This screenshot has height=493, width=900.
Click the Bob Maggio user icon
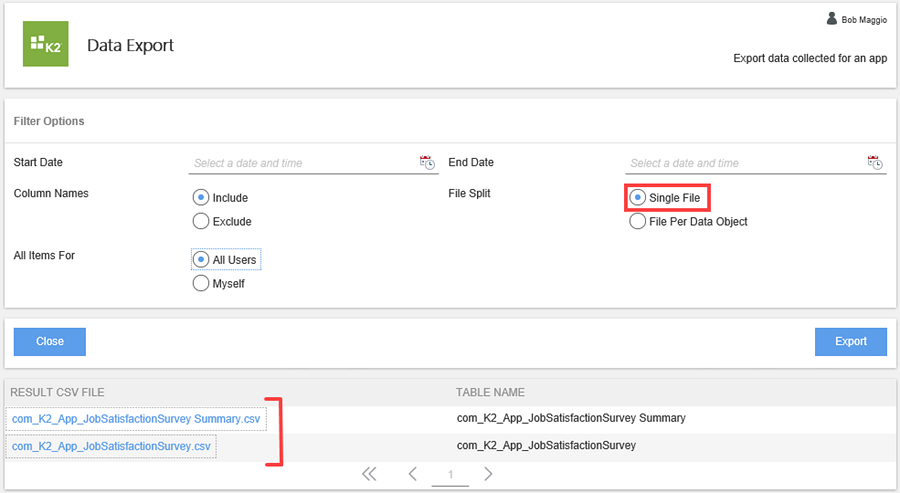click(831, 19)
